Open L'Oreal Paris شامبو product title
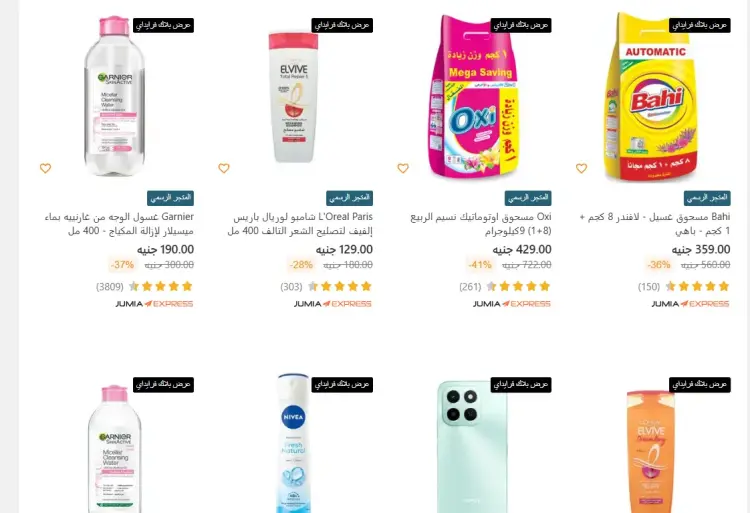This screenshot has width=750, height=513. [x=300, y=224]
